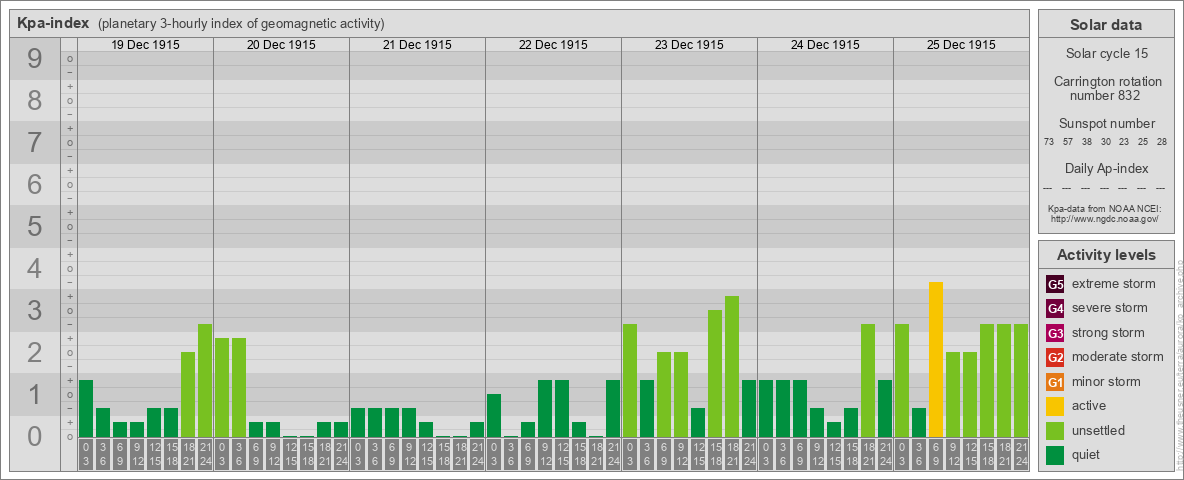Click the 'Kpa-index' chart title
This screenshot has height=480, width=1184.
[54, 23]
